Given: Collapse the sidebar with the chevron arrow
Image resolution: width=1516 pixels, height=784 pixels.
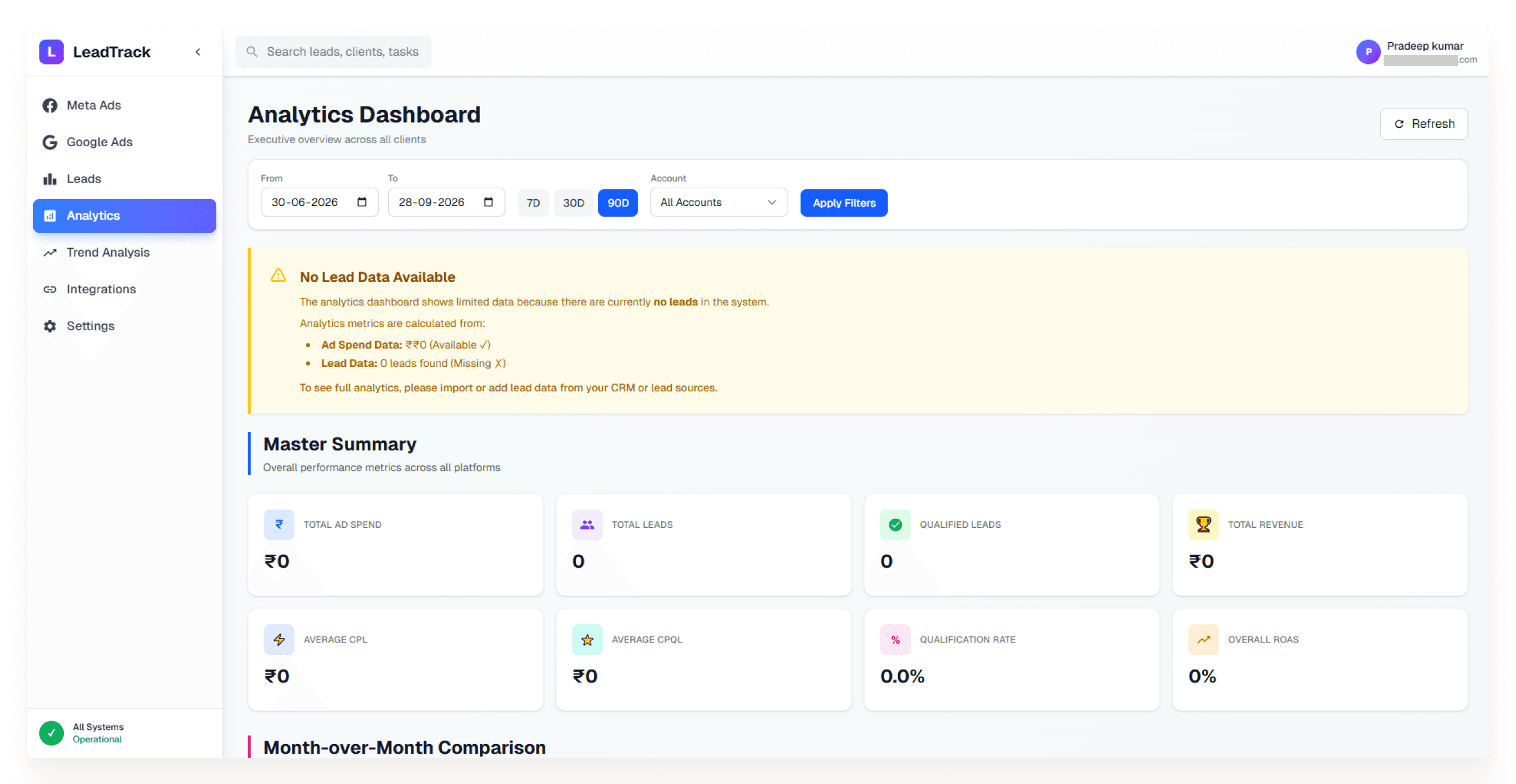Looking at the screenshot, I should tap(198, 52).
